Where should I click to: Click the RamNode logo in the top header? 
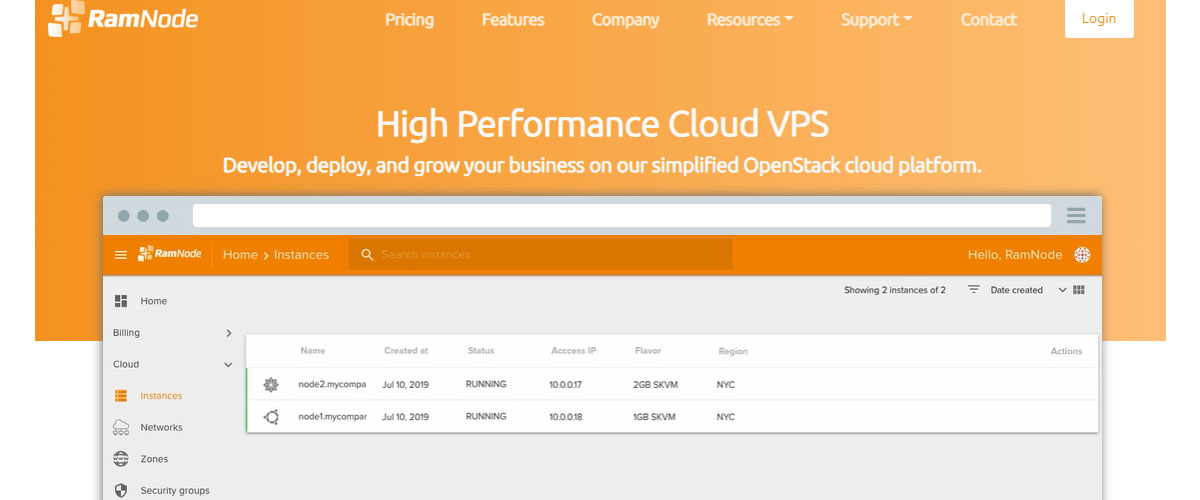[123, 19]
